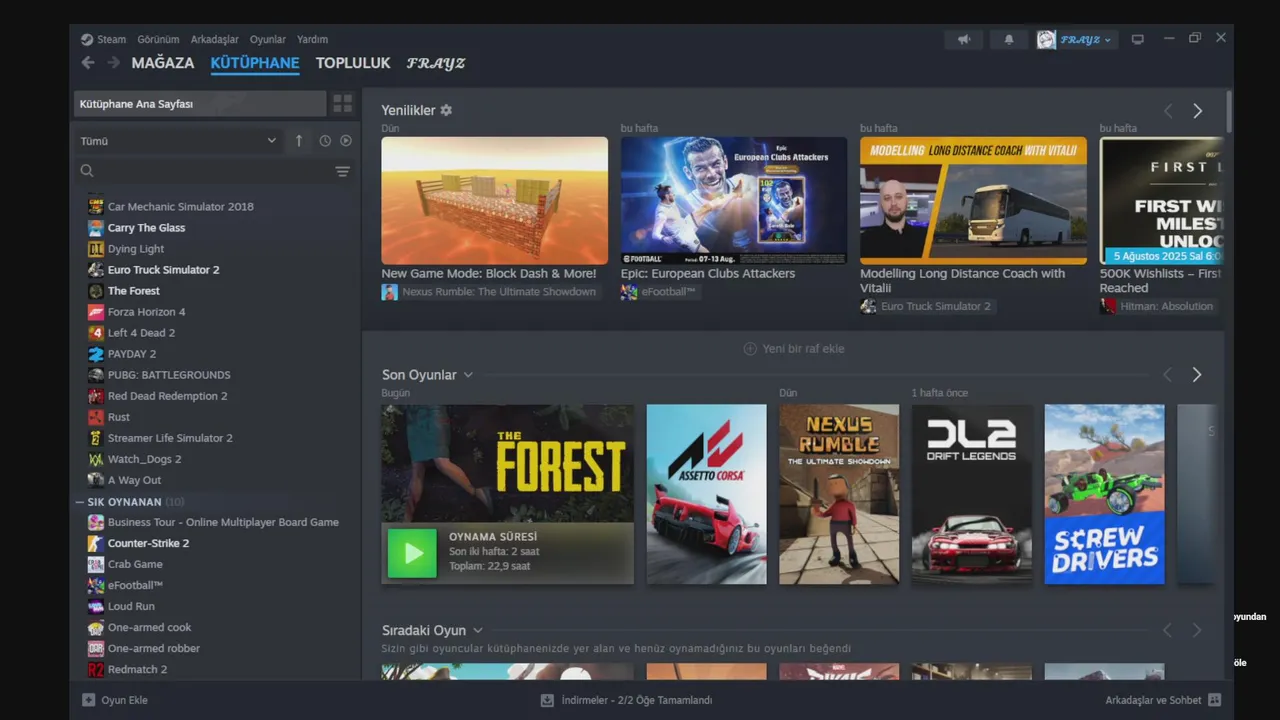Open Modelling Long Distance Coach news
The image size is (1280, 720).
point(973,201)
